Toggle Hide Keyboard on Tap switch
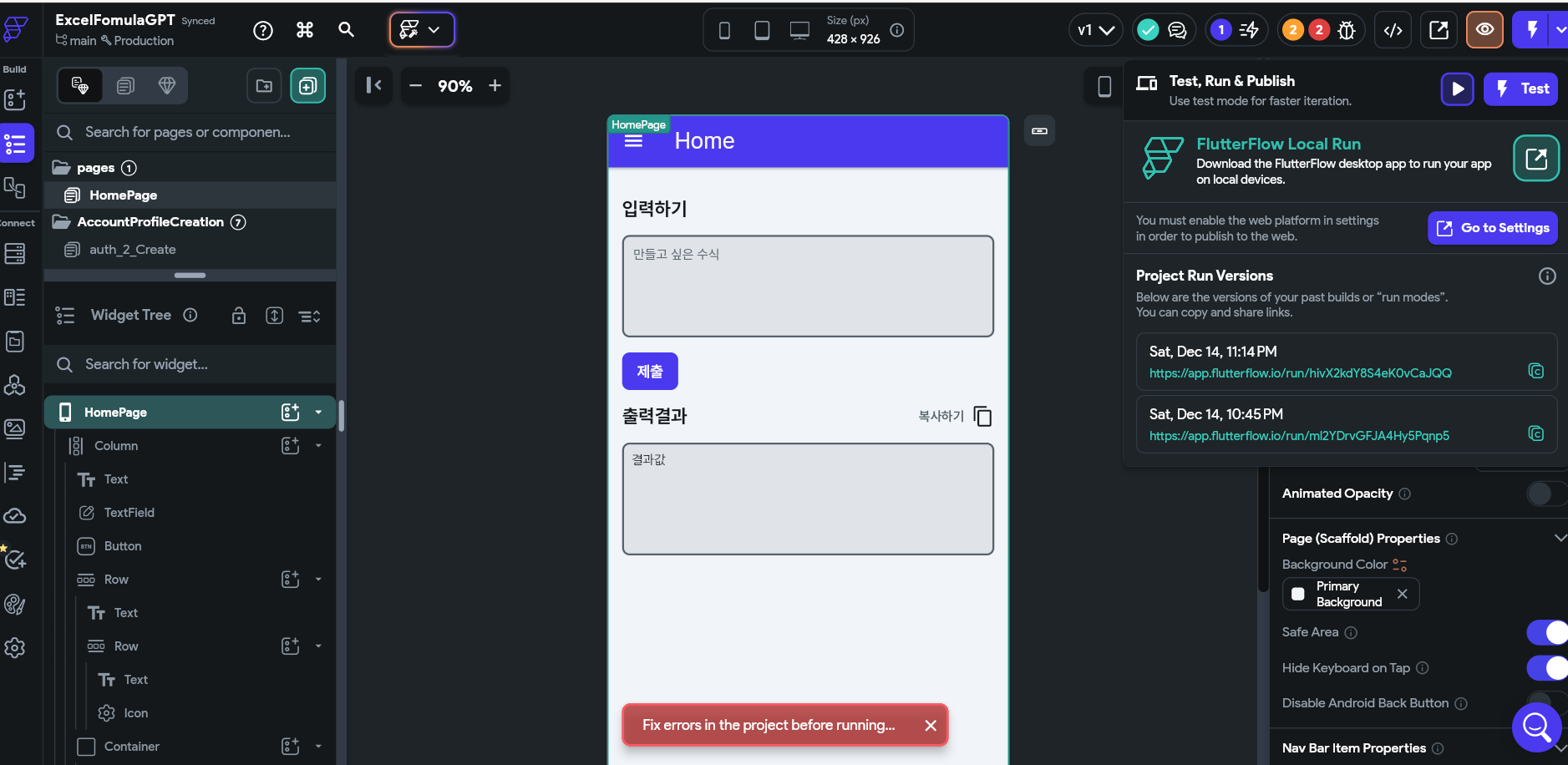 1546,668
